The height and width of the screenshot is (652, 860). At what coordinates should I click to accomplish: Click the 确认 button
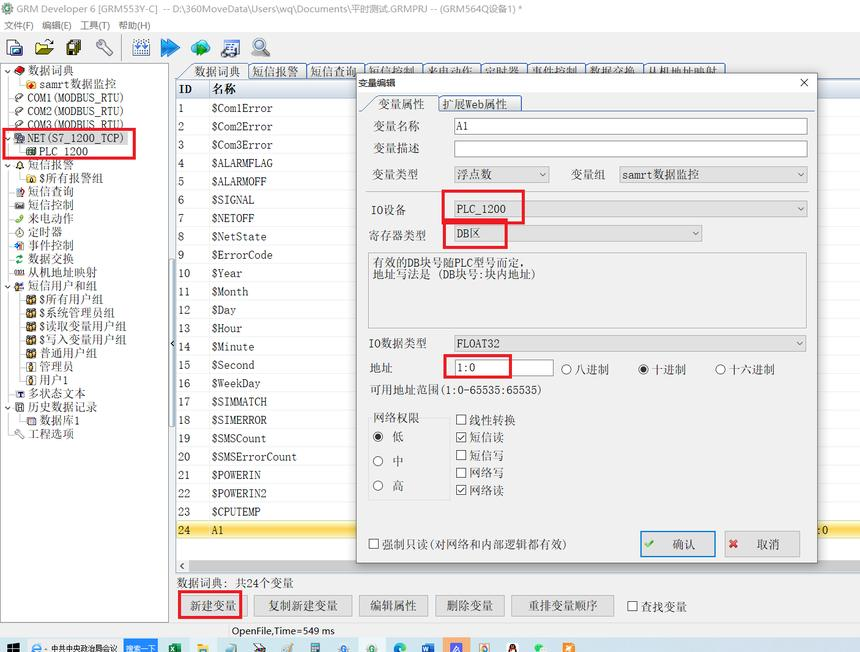click(677, 544)
